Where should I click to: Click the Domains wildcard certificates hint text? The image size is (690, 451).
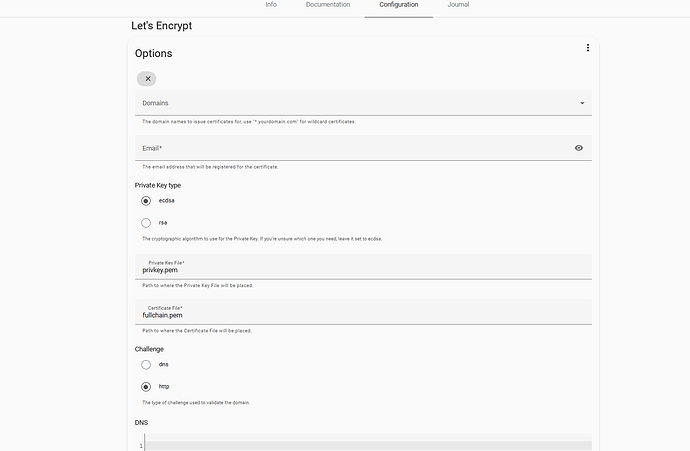click(x=249, y=122)
